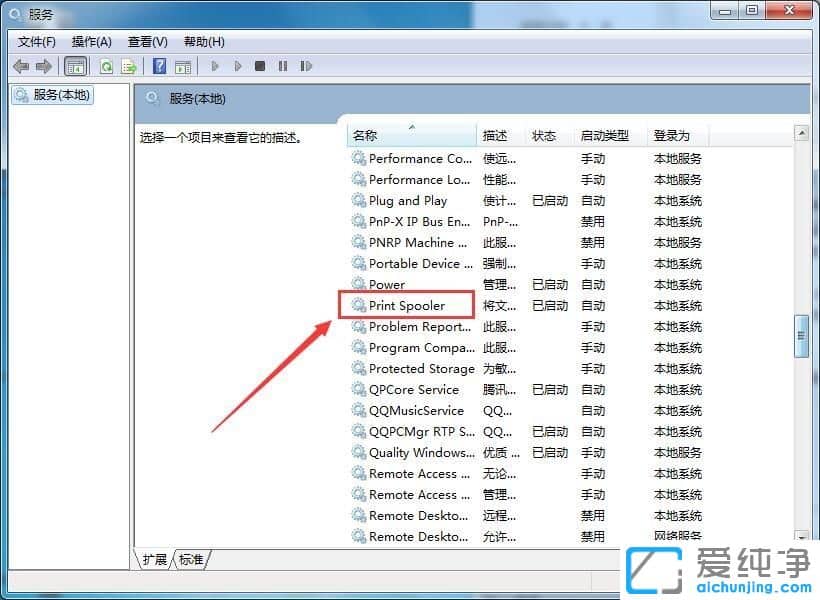The image size is (820, 600).
Task: Click the Export List toolbar icon
Action: (x=130, y=66)
